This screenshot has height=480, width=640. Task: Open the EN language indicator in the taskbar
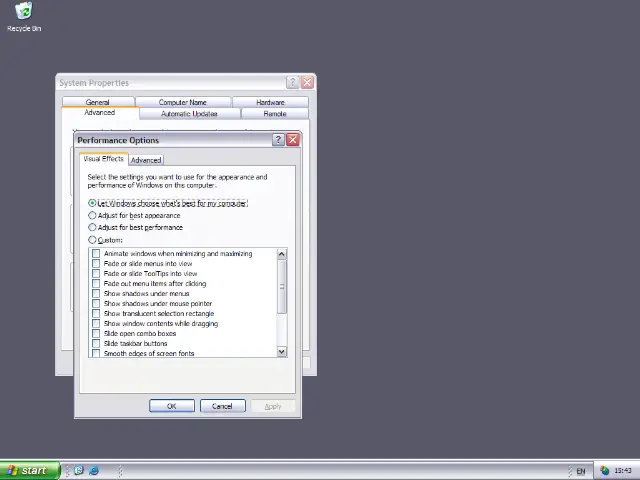click(581, 471)
